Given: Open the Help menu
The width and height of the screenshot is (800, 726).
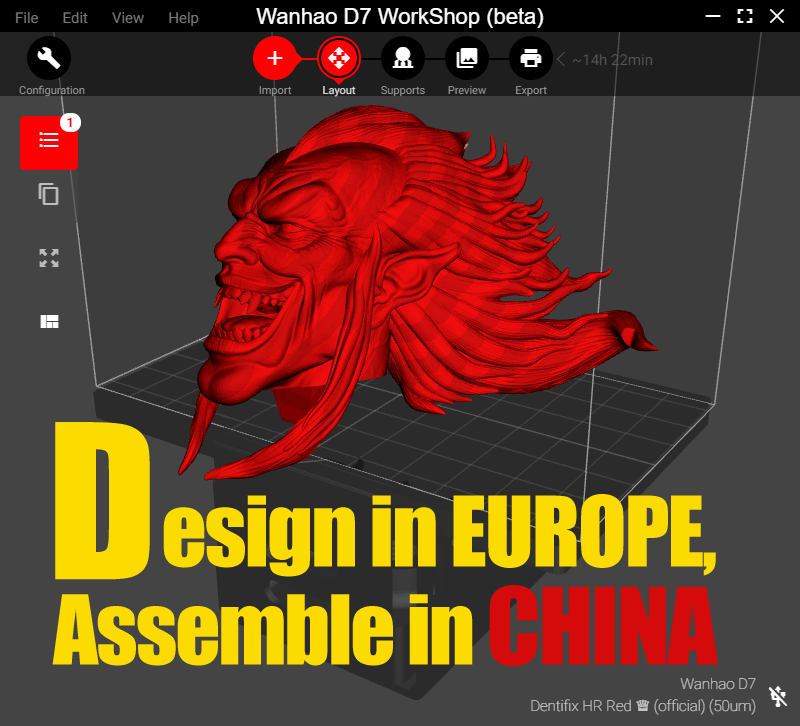Looking at the screenshot, I should point(183,18).
